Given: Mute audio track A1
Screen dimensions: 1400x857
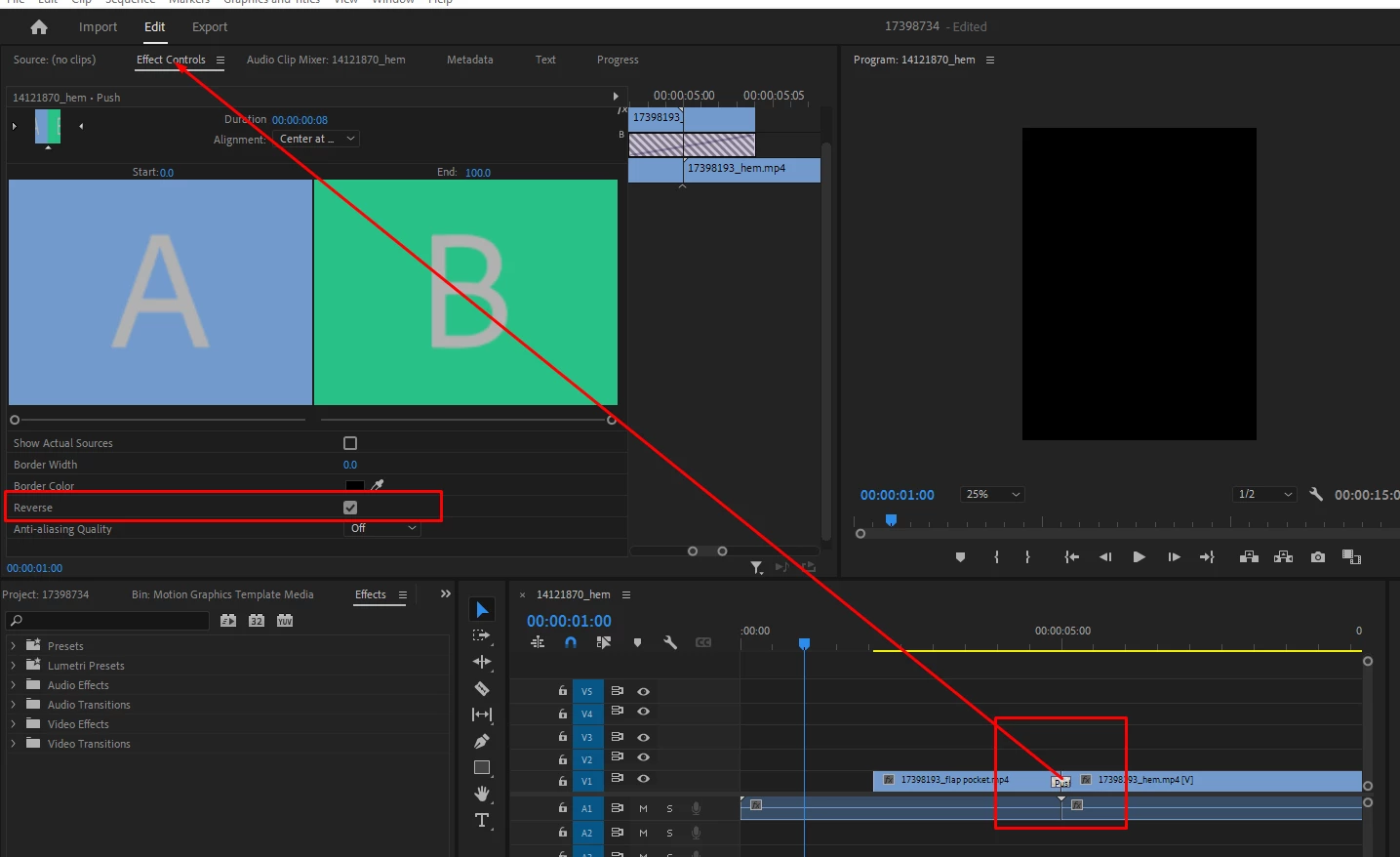Looking at the screenshot, I should [643, 808].
